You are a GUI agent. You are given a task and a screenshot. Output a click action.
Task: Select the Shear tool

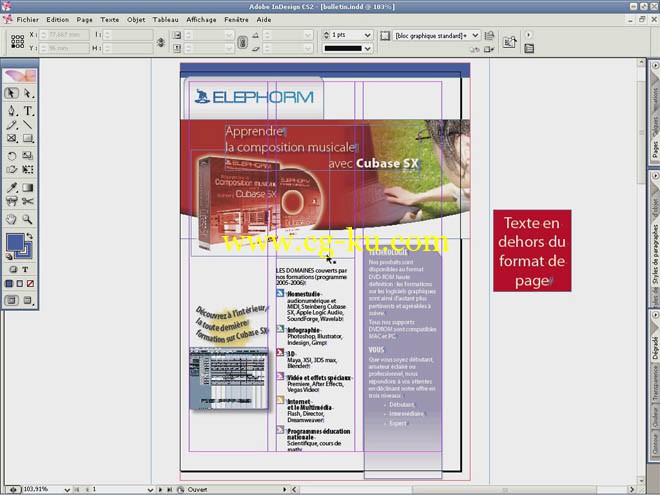[12, 169]
